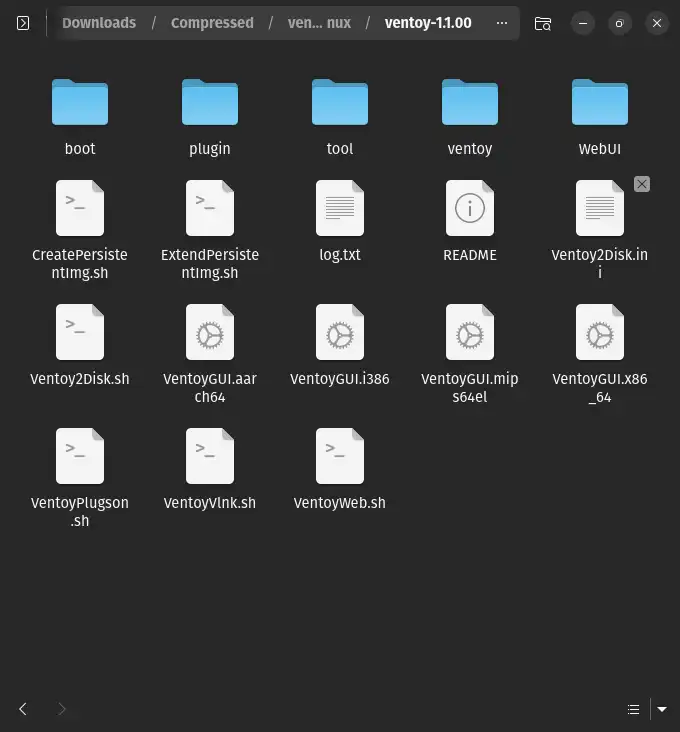Viewport: 680px width, 732px height.
Task: Maximize the file manager window
Action: click(x=619, y=23)
